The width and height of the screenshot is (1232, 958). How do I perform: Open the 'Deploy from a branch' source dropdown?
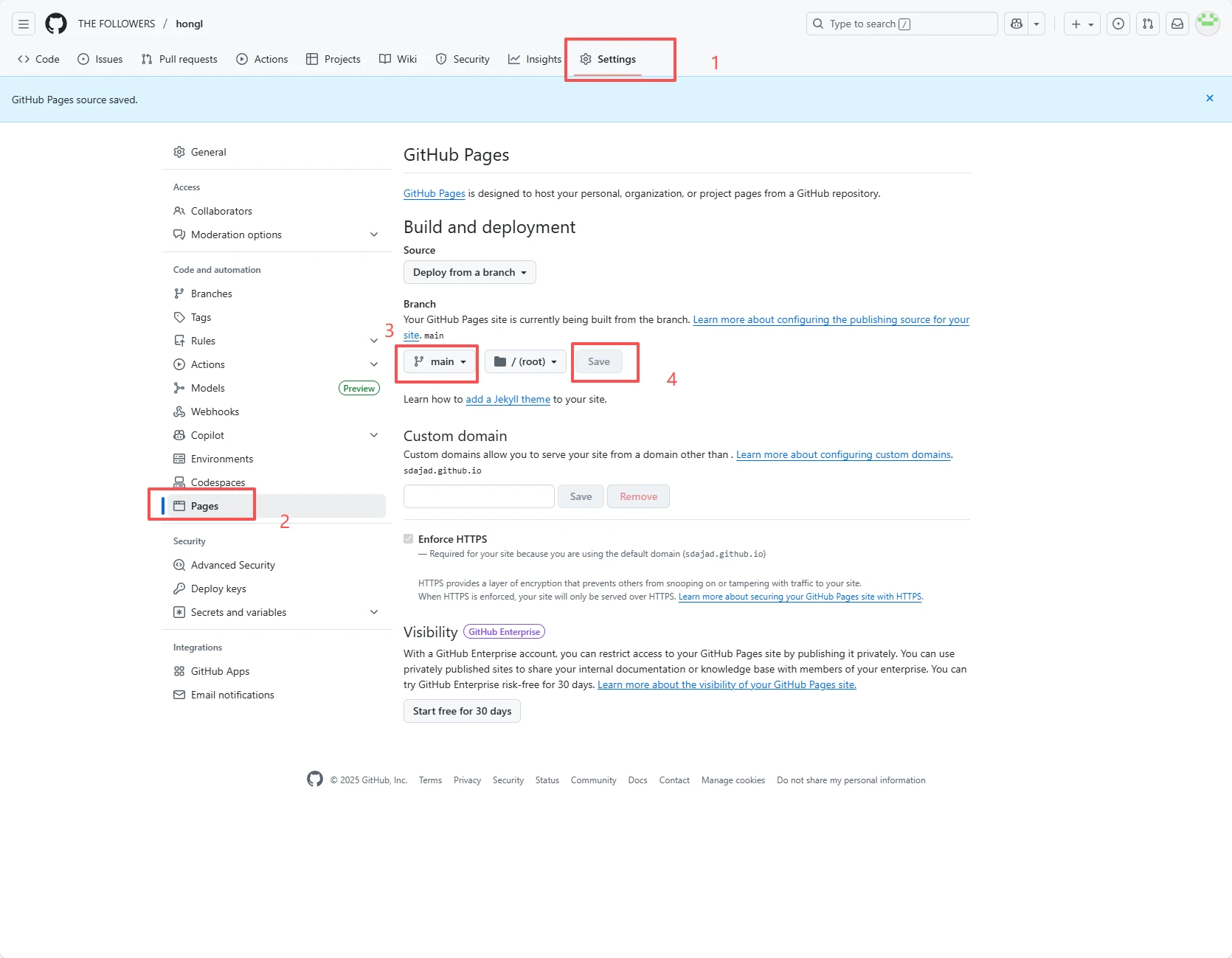tap(469, 272)
